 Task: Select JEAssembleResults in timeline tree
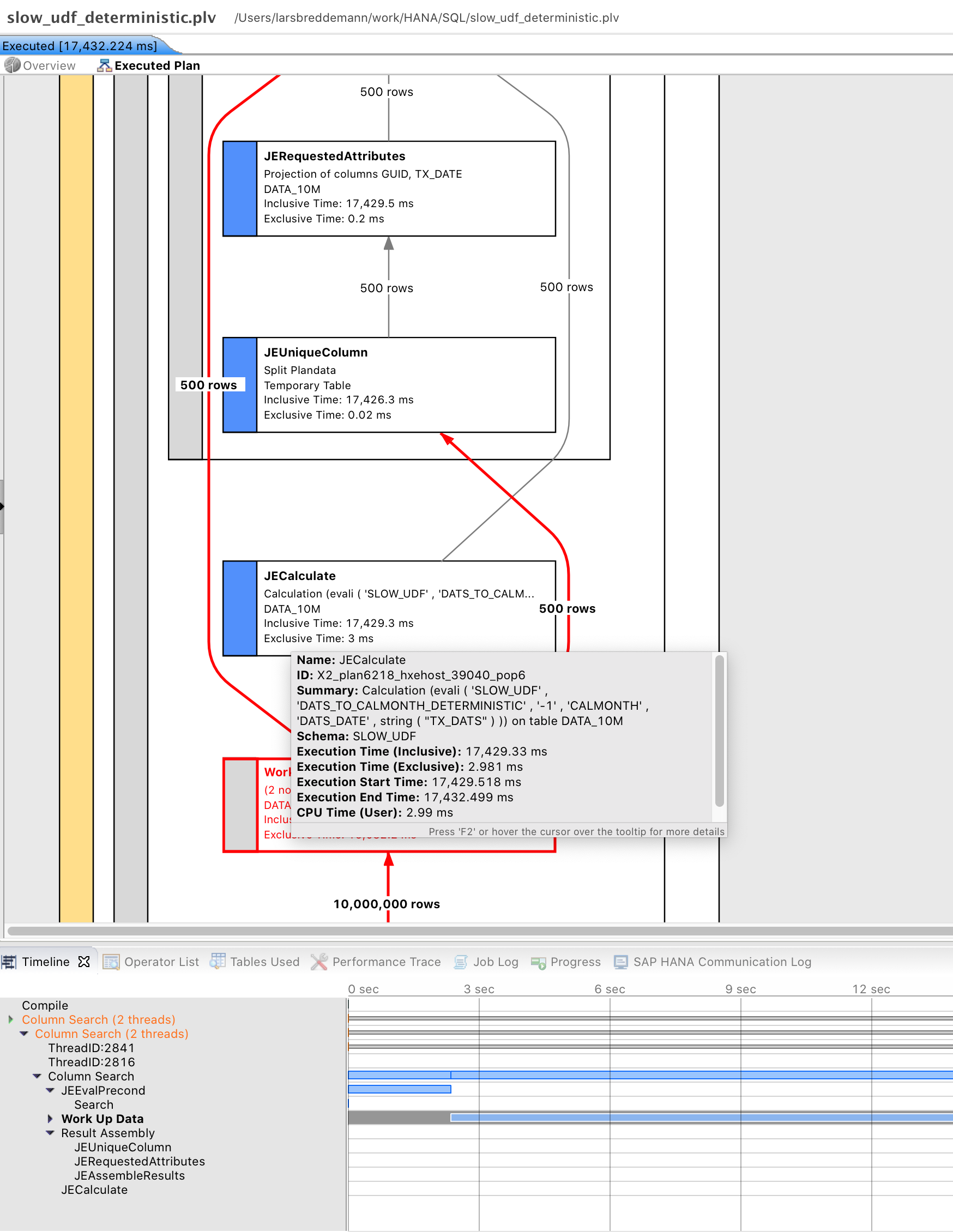pyautogui.click(x=129, y=1175)
